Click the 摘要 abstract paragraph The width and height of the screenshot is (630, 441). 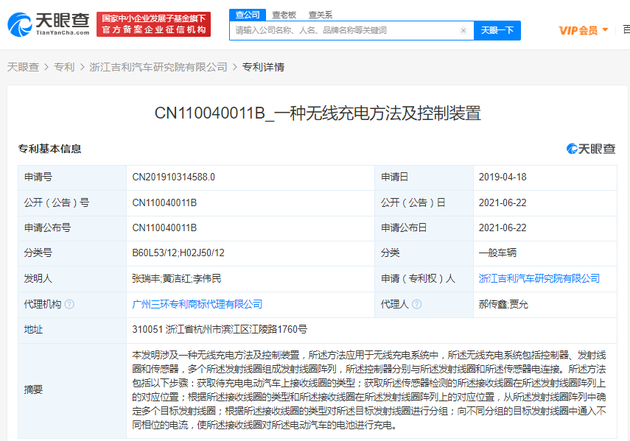(x=369, y=390)
